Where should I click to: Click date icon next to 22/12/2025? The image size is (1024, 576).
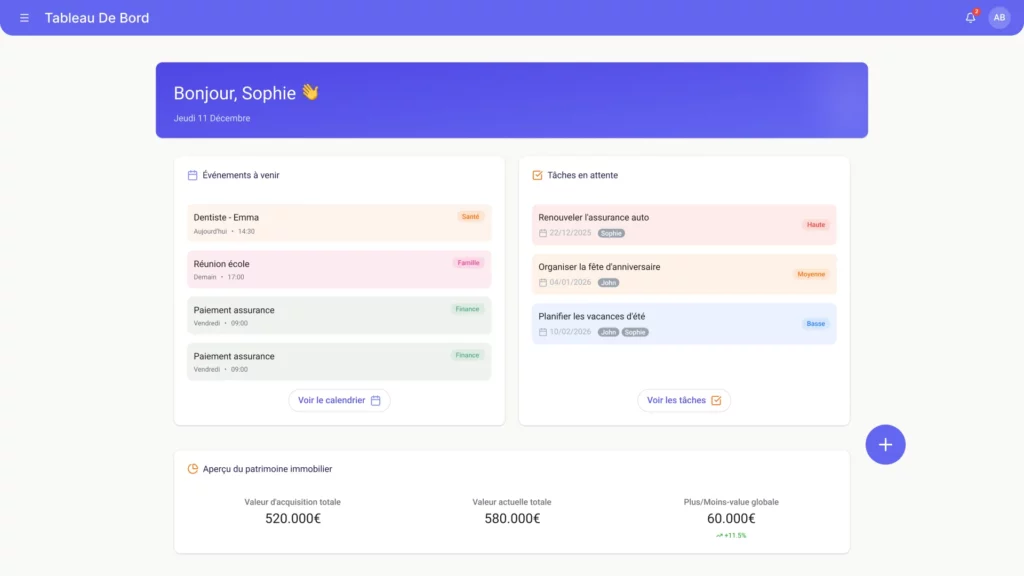click(543, 233)
